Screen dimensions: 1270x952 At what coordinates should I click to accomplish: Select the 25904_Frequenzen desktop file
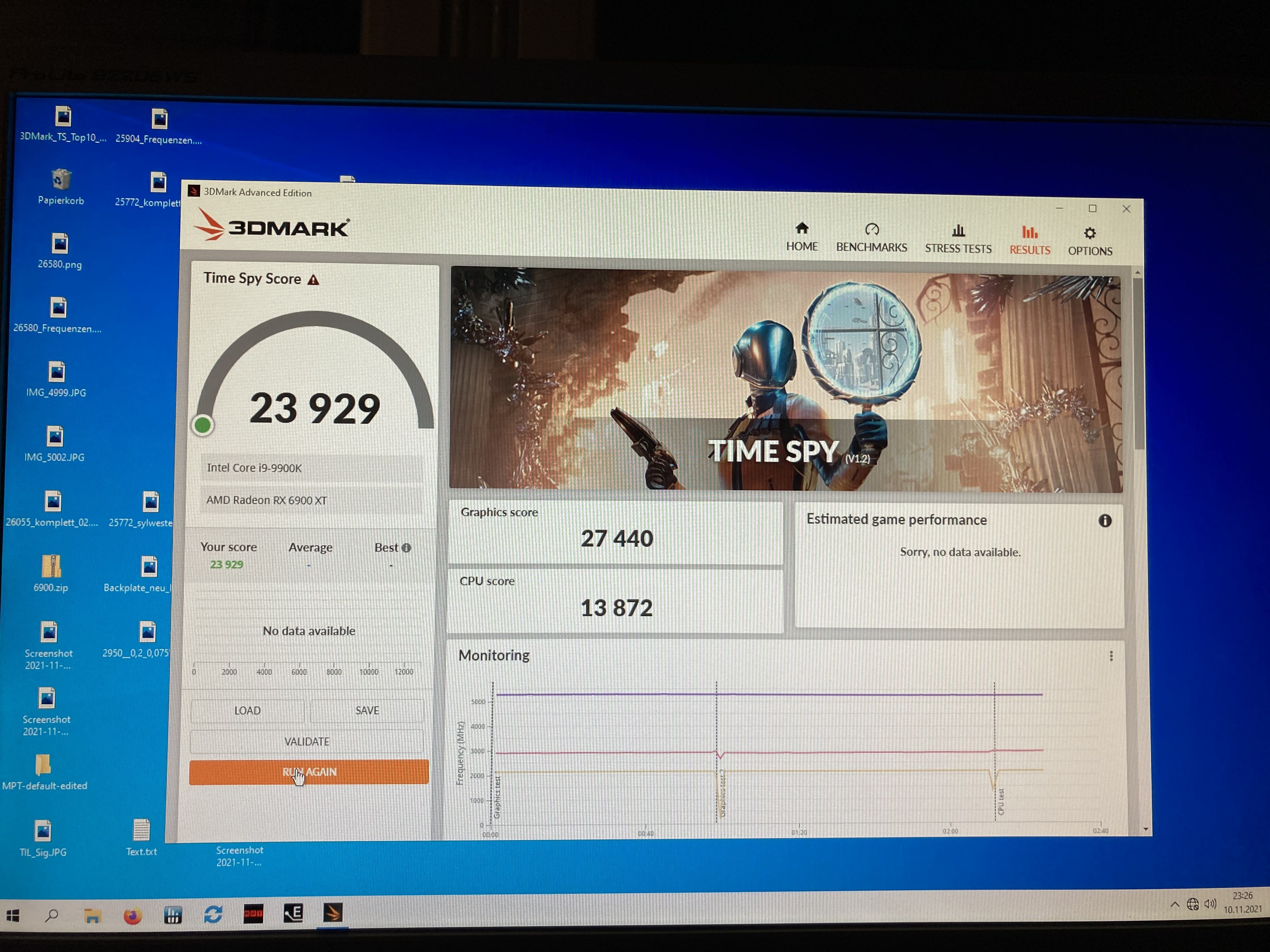click(x=158, y=127)
